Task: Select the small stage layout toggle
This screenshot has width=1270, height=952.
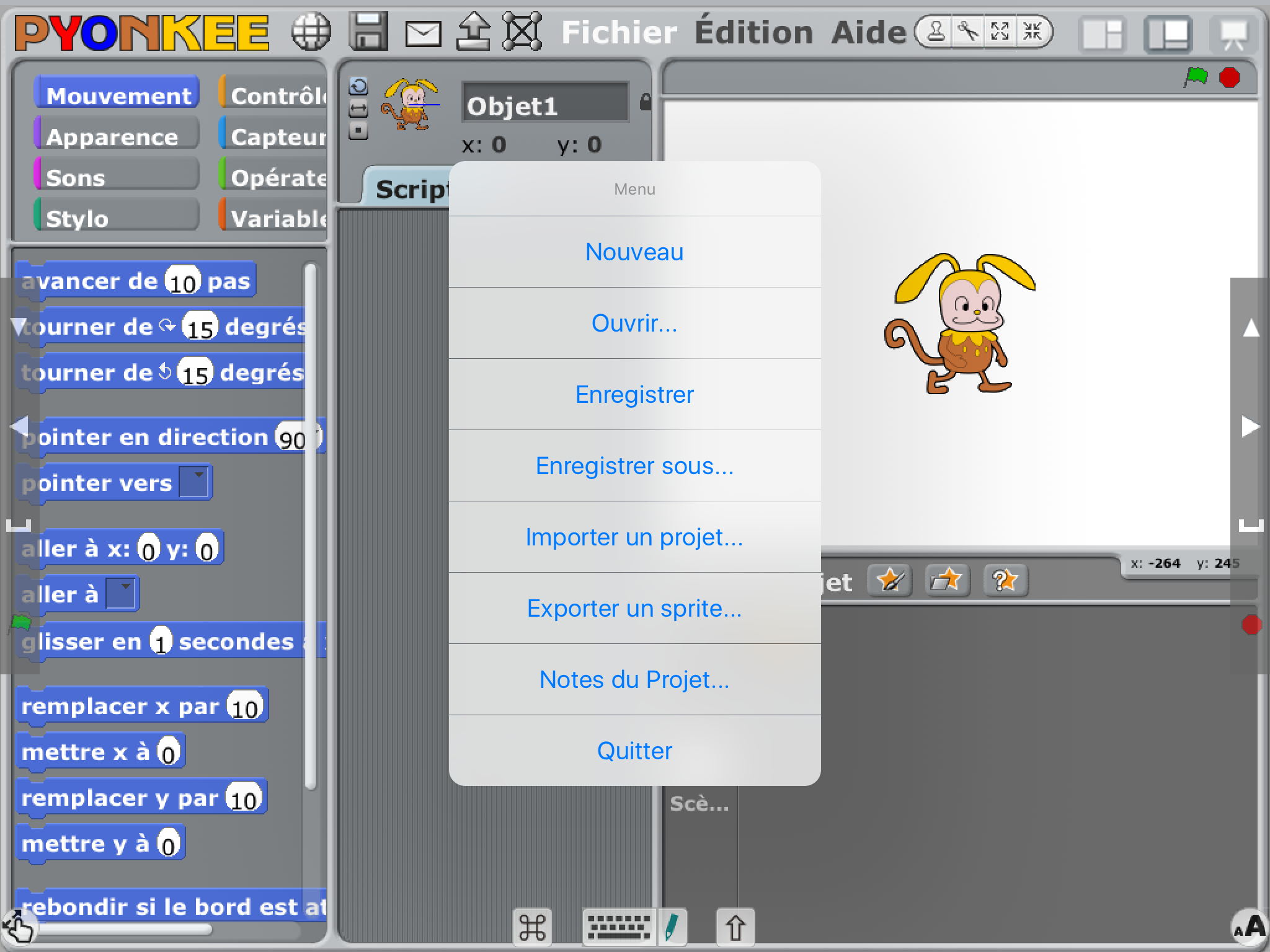Action: [x=1103, y=33]
